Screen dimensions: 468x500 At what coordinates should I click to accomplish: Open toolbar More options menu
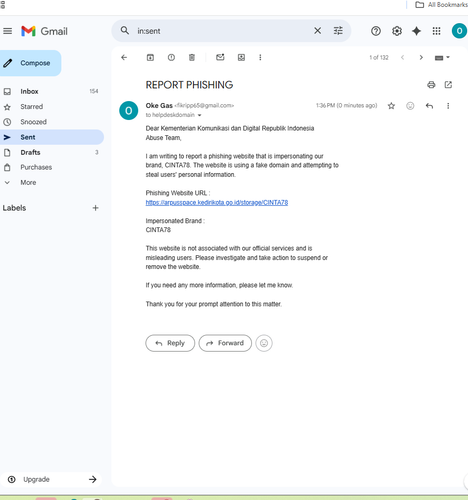click(260, 57)
